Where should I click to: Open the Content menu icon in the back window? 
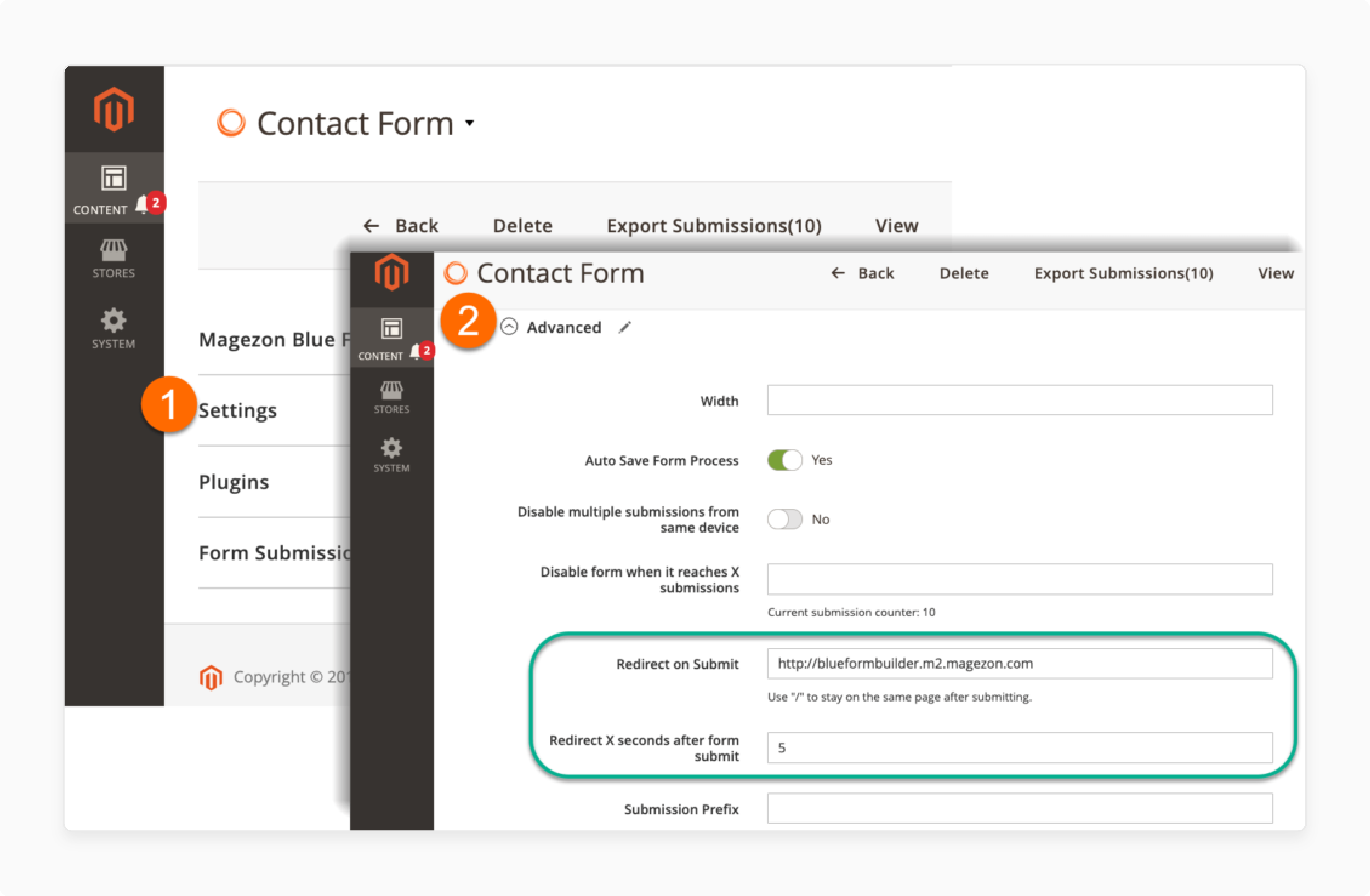coord(114,178)
